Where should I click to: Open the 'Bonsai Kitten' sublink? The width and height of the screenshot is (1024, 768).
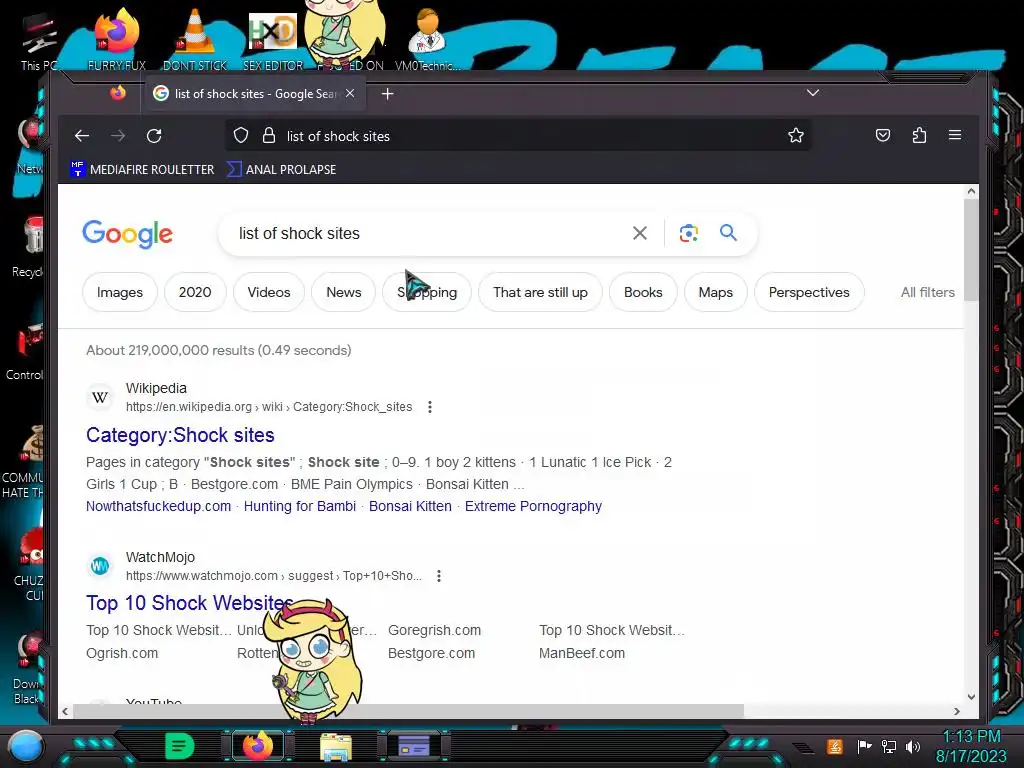[410, 506]
